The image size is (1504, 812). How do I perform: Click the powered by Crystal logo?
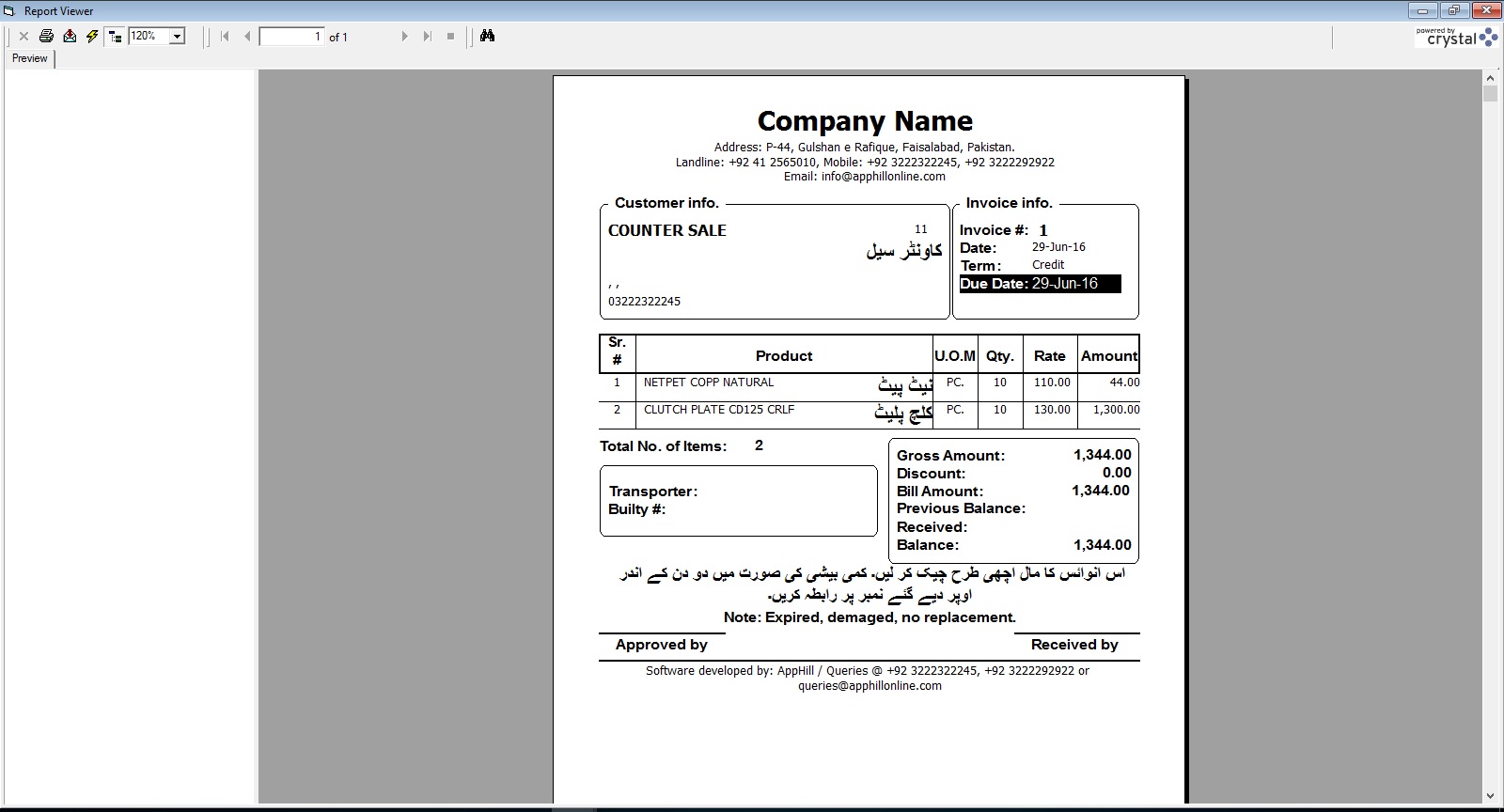tap(1456, 38)
